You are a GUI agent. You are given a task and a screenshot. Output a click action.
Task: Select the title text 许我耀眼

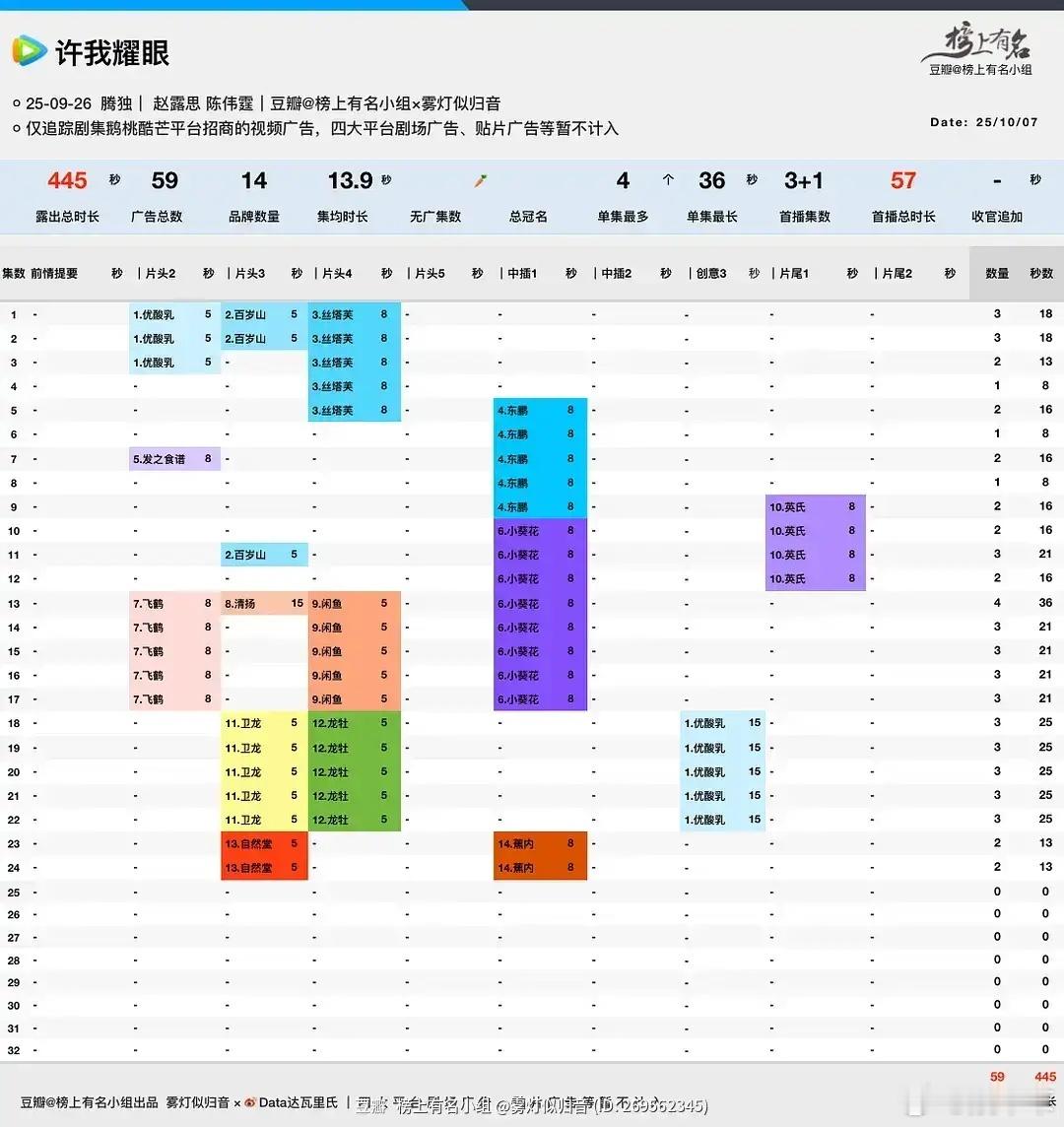[112, 52]
